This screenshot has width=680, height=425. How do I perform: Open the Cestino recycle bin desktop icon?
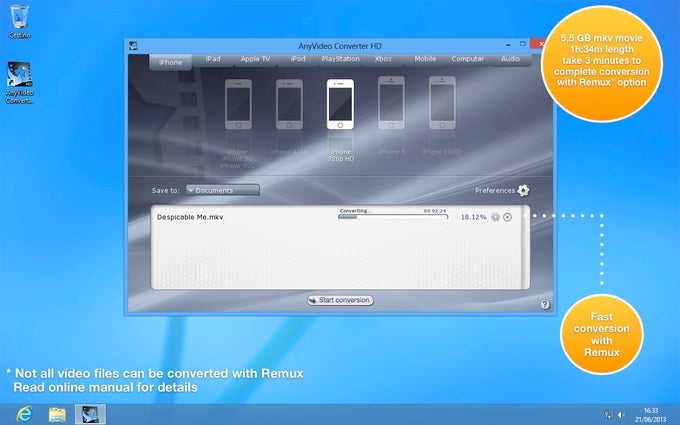(20, 22)
